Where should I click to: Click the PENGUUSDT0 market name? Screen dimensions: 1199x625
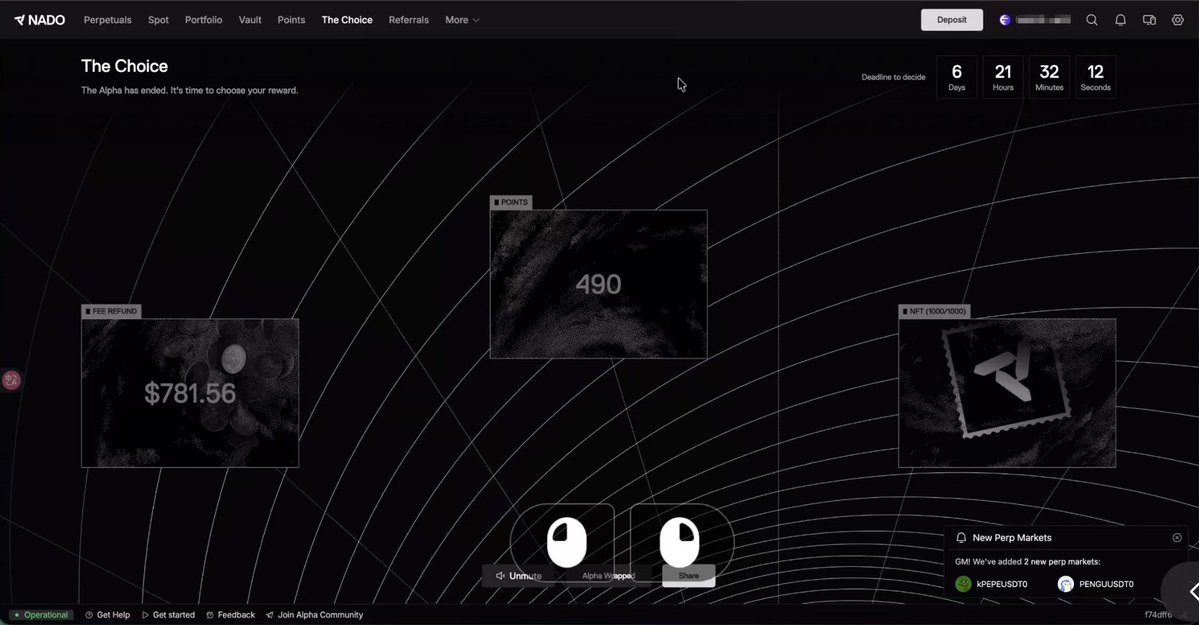(1106, 584)
